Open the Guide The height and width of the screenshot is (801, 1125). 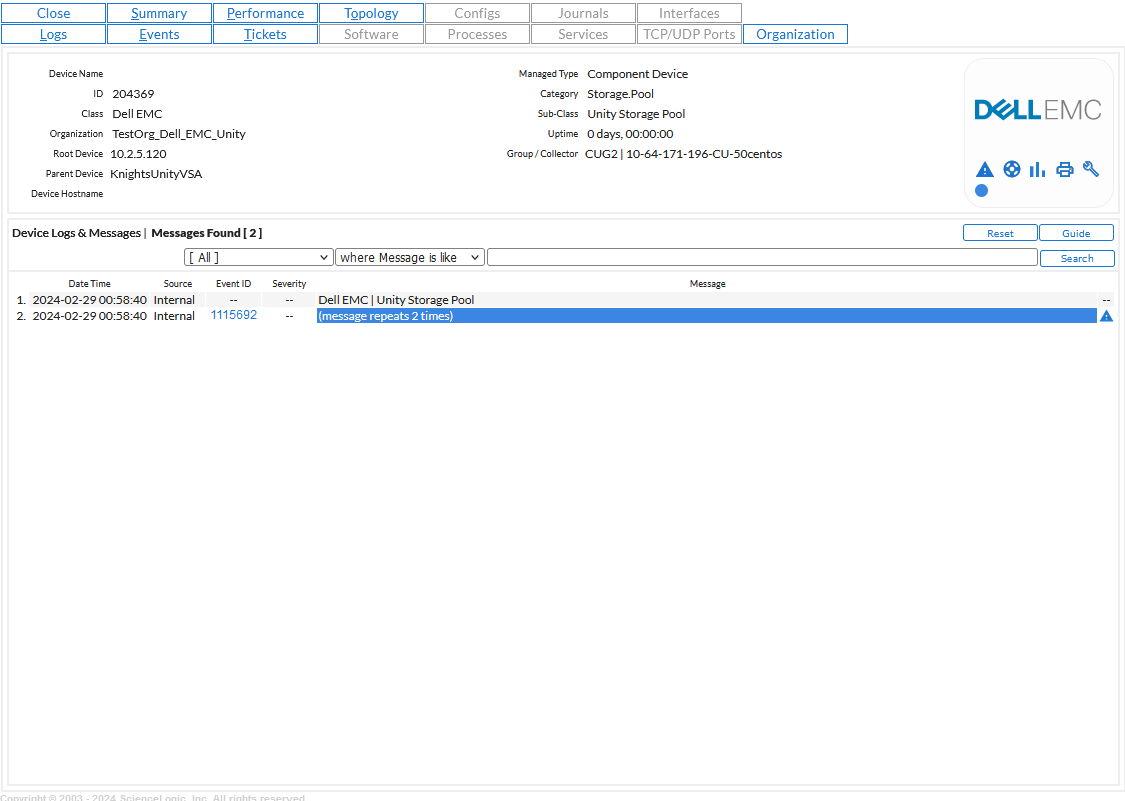(x=1076, y=232)
